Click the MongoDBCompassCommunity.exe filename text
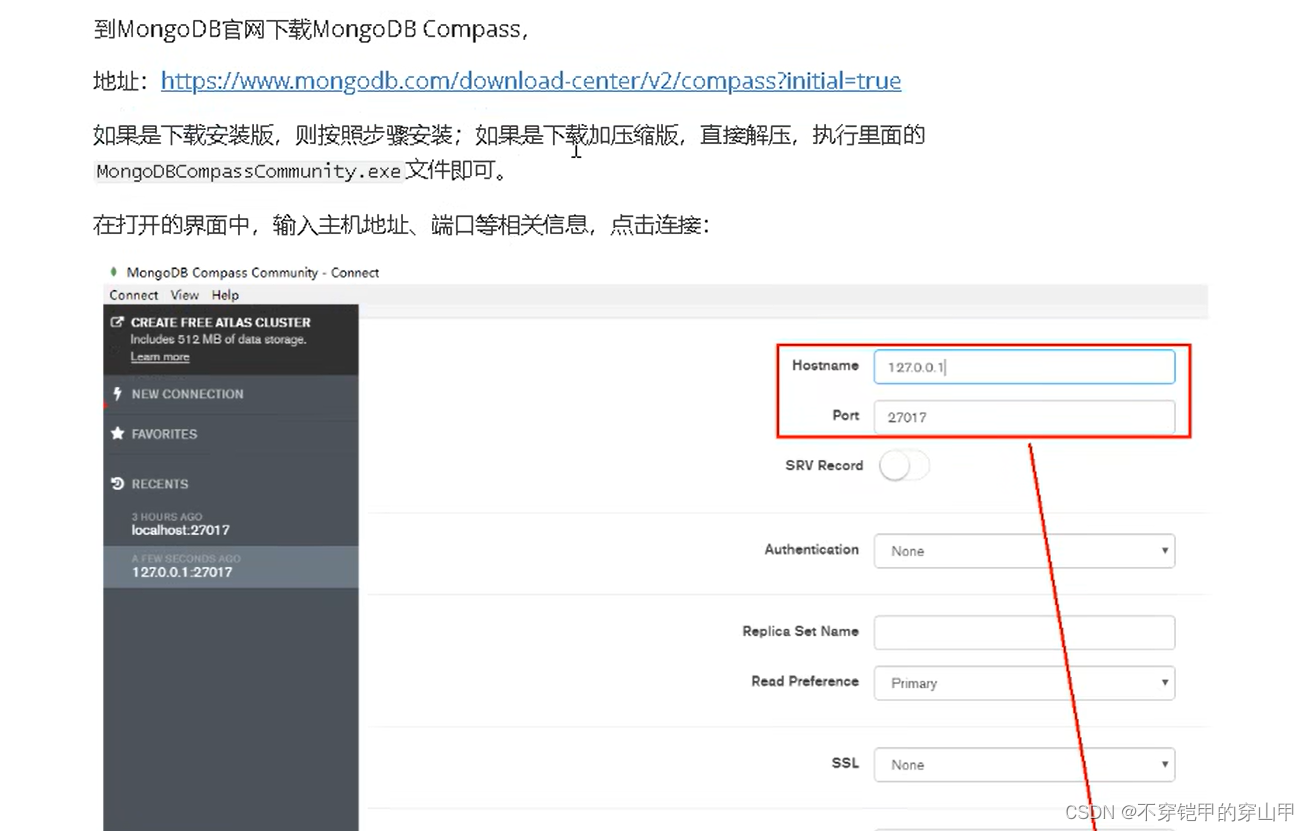The height and width of the screenshot is (831, 1309). [x=249, y=171]
